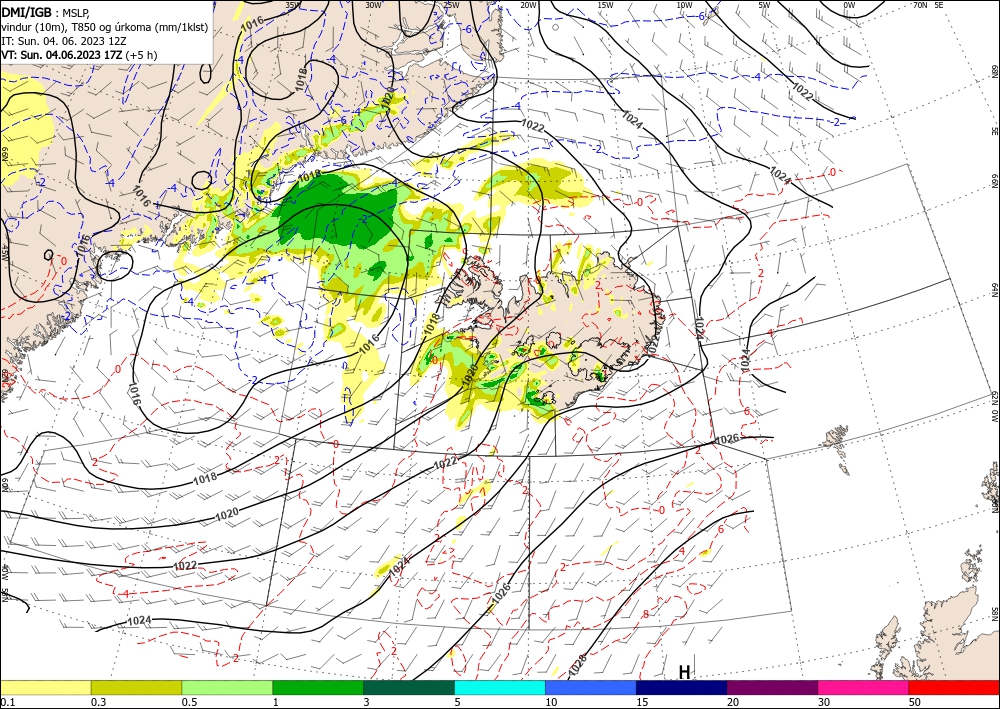Click the legend value "50"
1000x709 pixels.
(915, 702)
